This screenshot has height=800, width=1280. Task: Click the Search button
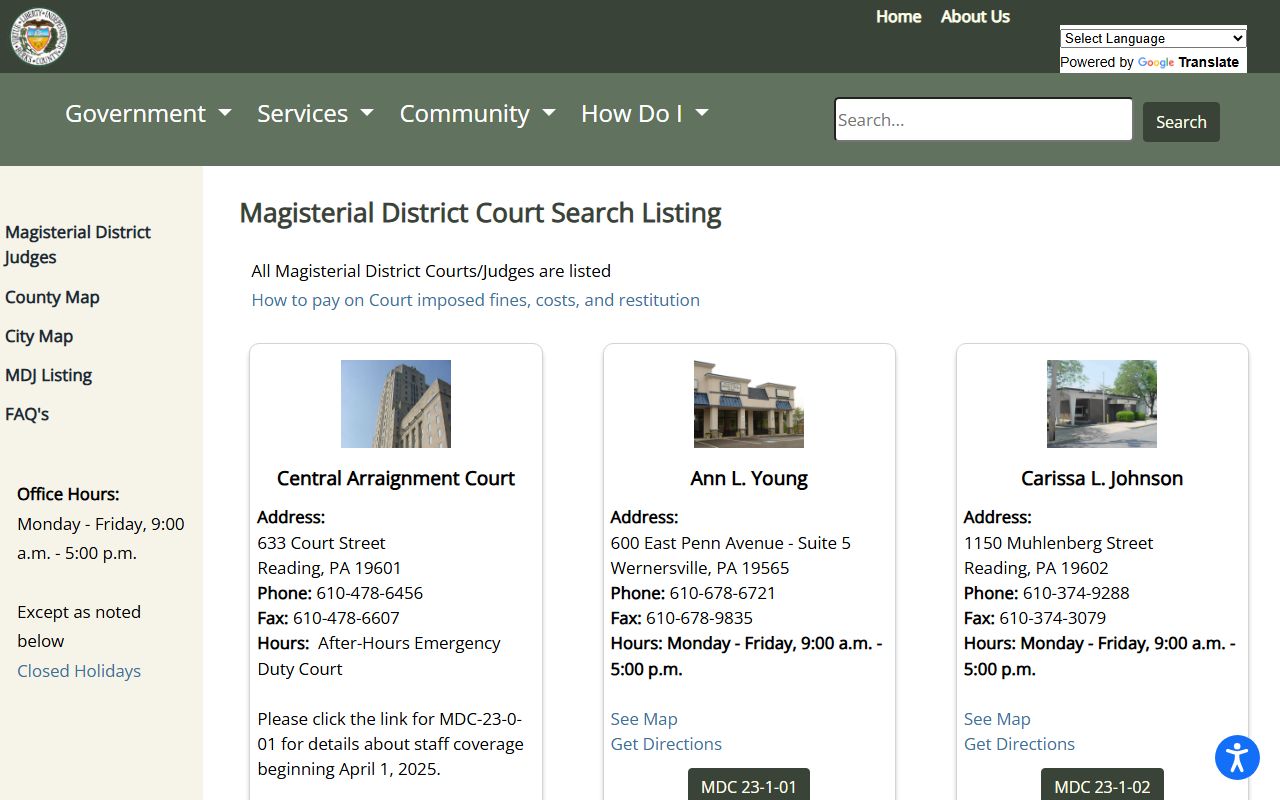click(x=1181, y=122)
